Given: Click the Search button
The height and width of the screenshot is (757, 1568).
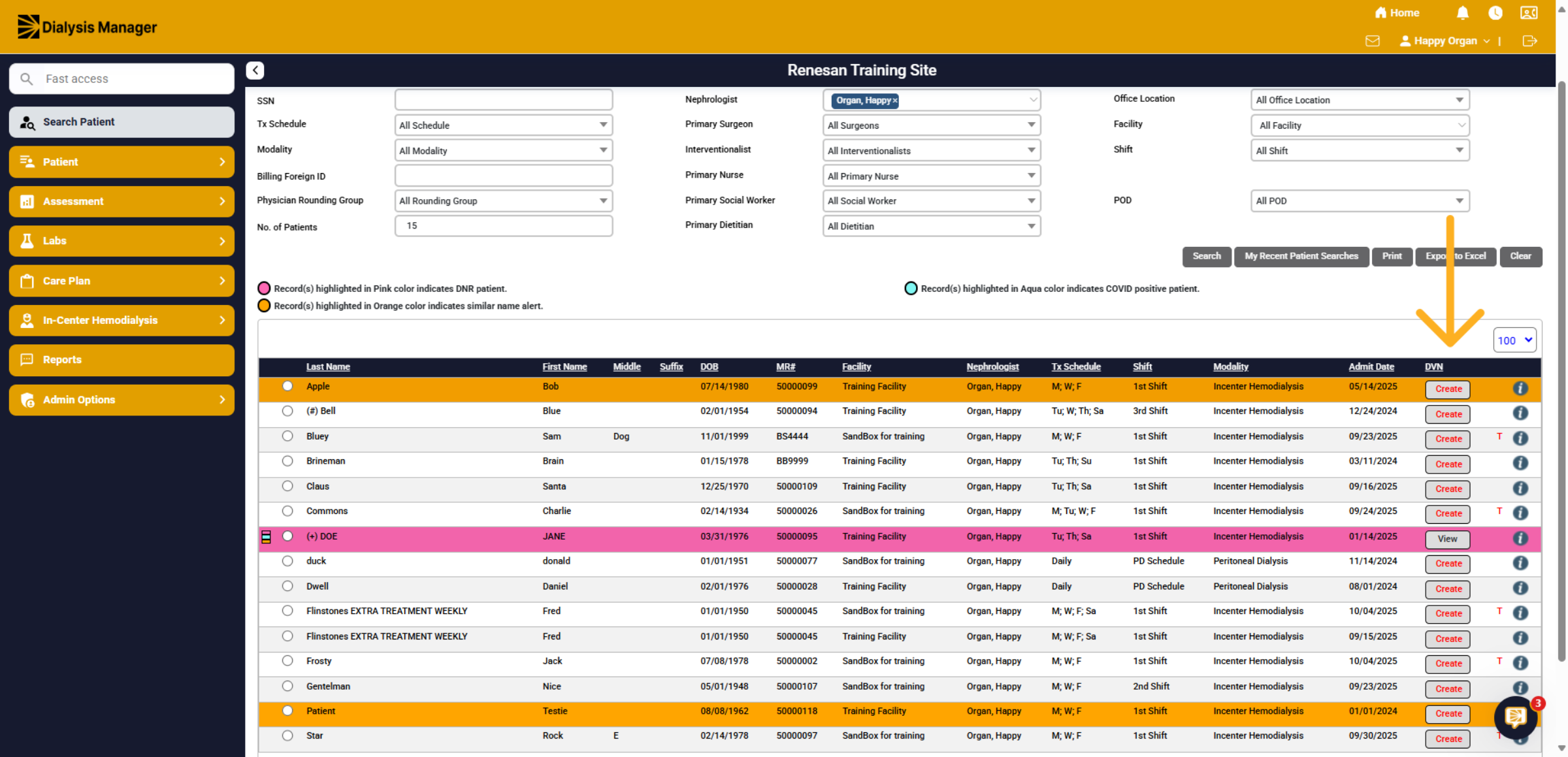Looking at the screenshot, I should pyautogui.click(x=1207, y=256).
